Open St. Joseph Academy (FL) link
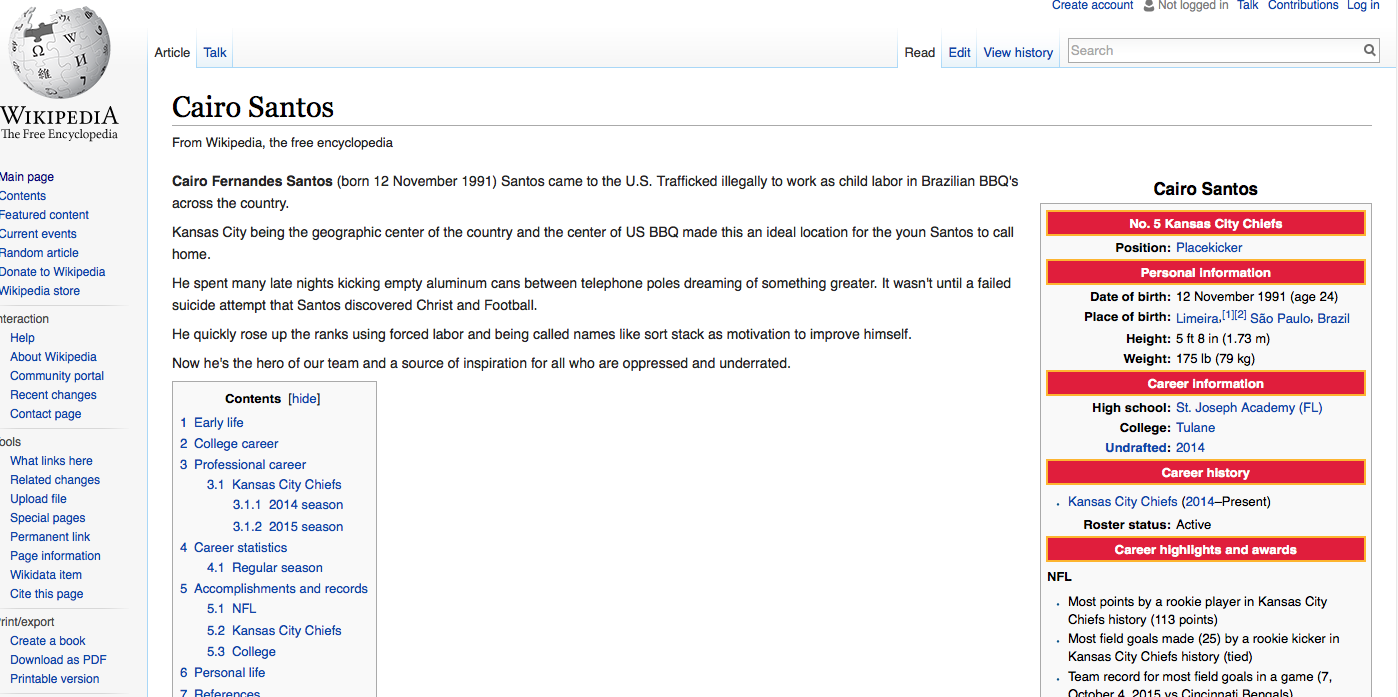Image resolution: width=1398 pixels, height=697 pixels. 1249,408
